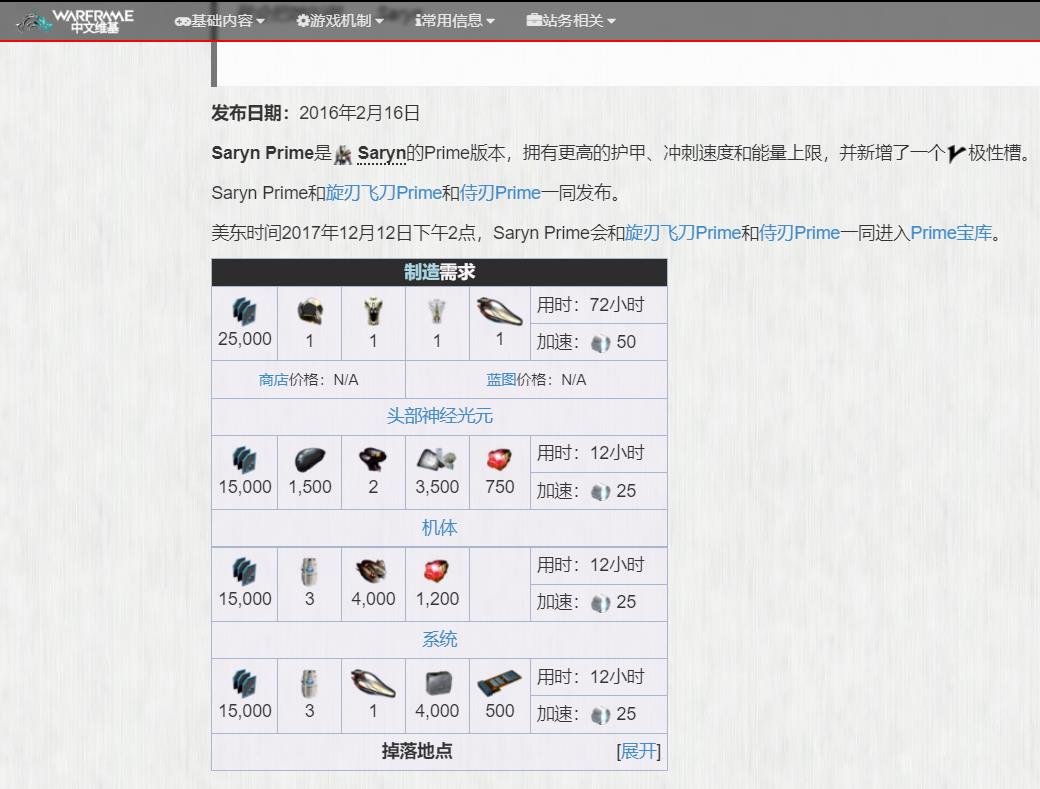Click the brown resource icon above 4,000
The width and height of the screenshot is (1040, 789).
point(373,571)
